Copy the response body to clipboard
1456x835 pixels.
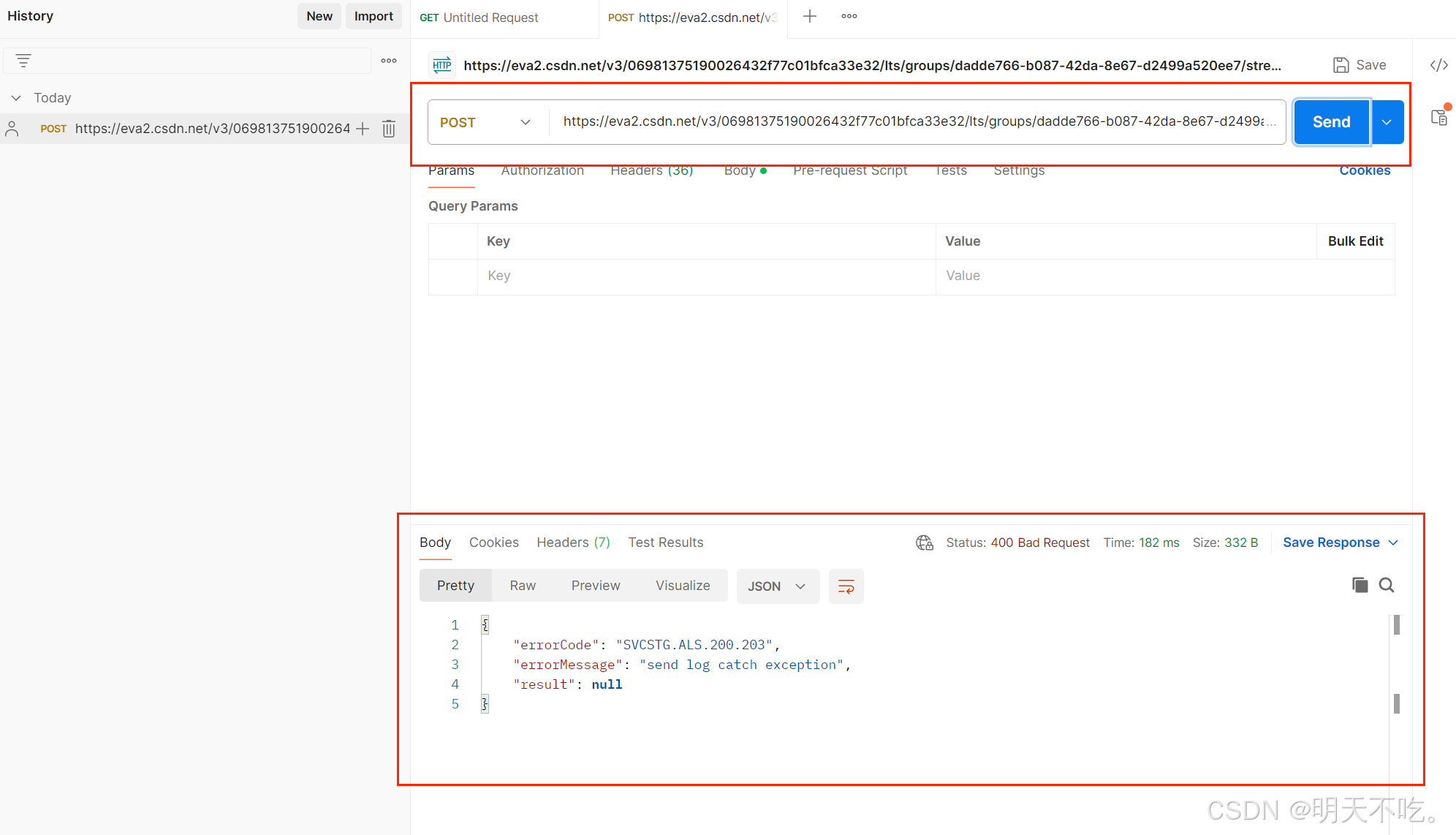(x=1360, y=585)
